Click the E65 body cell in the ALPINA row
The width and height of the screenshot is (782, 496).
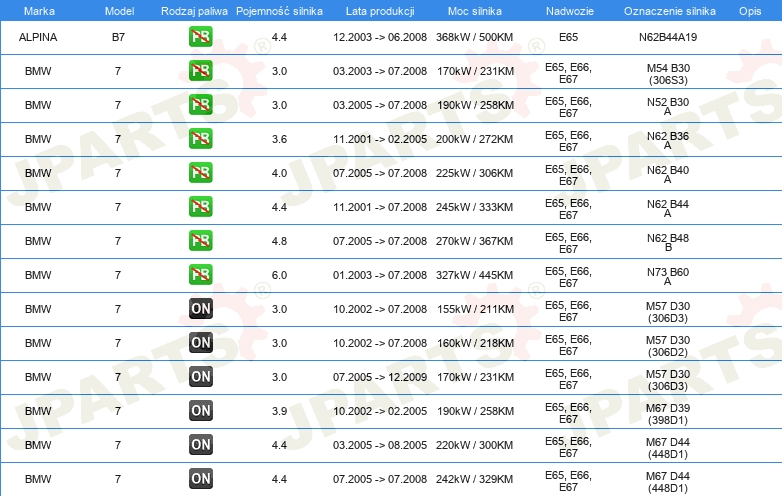point(569,37)
